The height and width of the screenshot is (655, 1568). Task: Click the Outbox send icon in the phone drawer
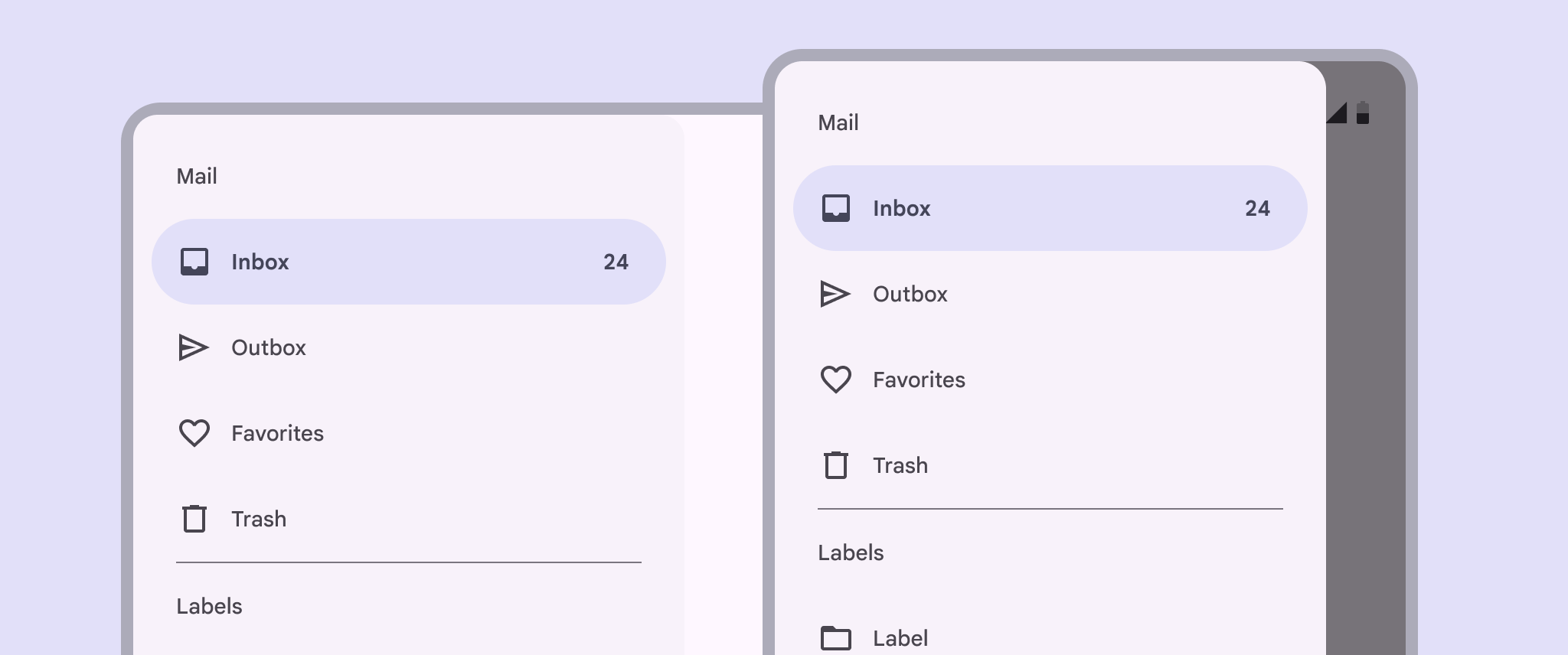click(835, 294)
